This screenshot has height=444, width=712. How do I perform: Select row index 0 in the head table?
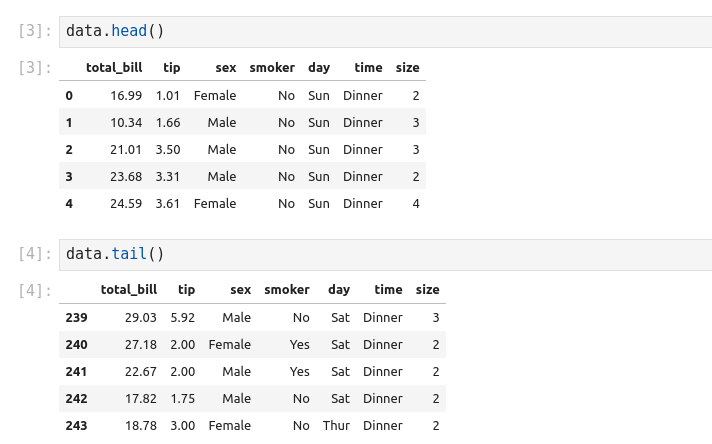[x=69, y=96]
